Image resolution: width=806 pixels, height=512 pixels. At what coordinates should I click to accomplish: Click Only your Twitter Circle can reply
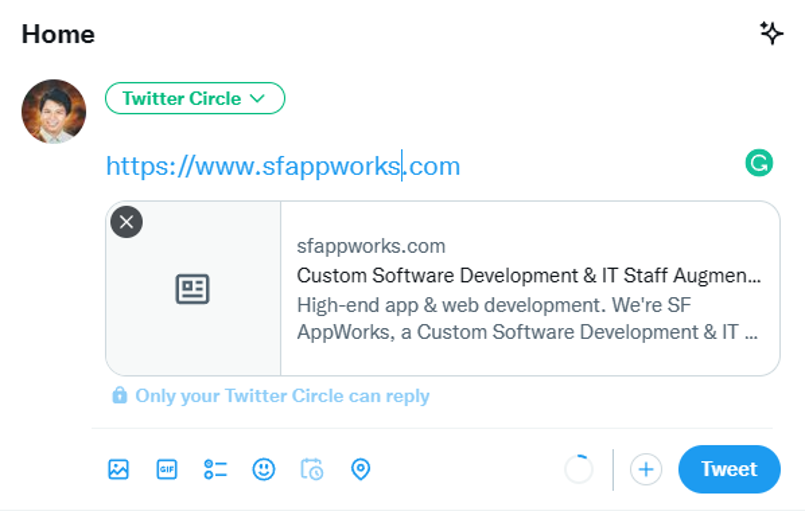pyautogui.click(x=282, y=396)
